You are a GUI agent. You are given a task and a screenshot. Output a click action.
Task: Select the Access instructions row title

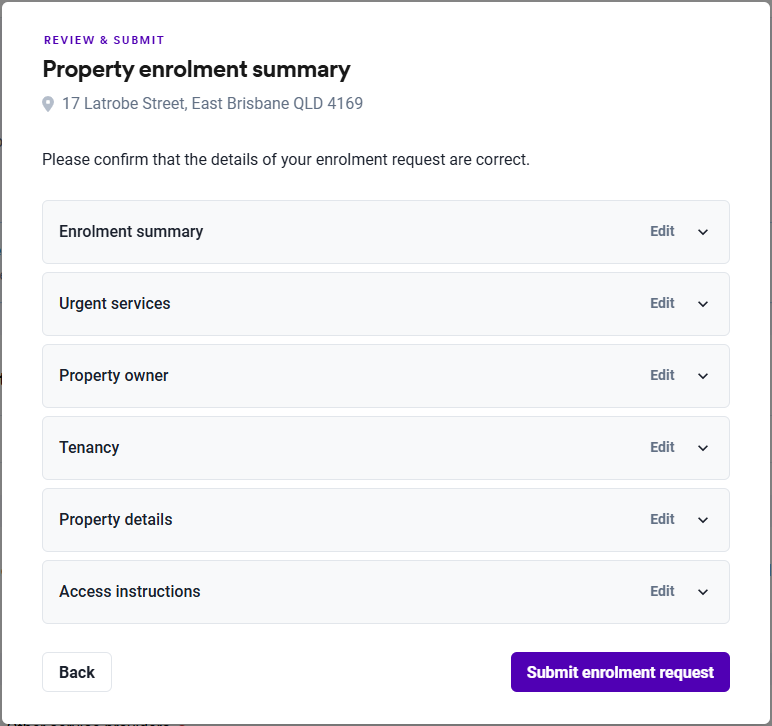click(x=130, y=591)
